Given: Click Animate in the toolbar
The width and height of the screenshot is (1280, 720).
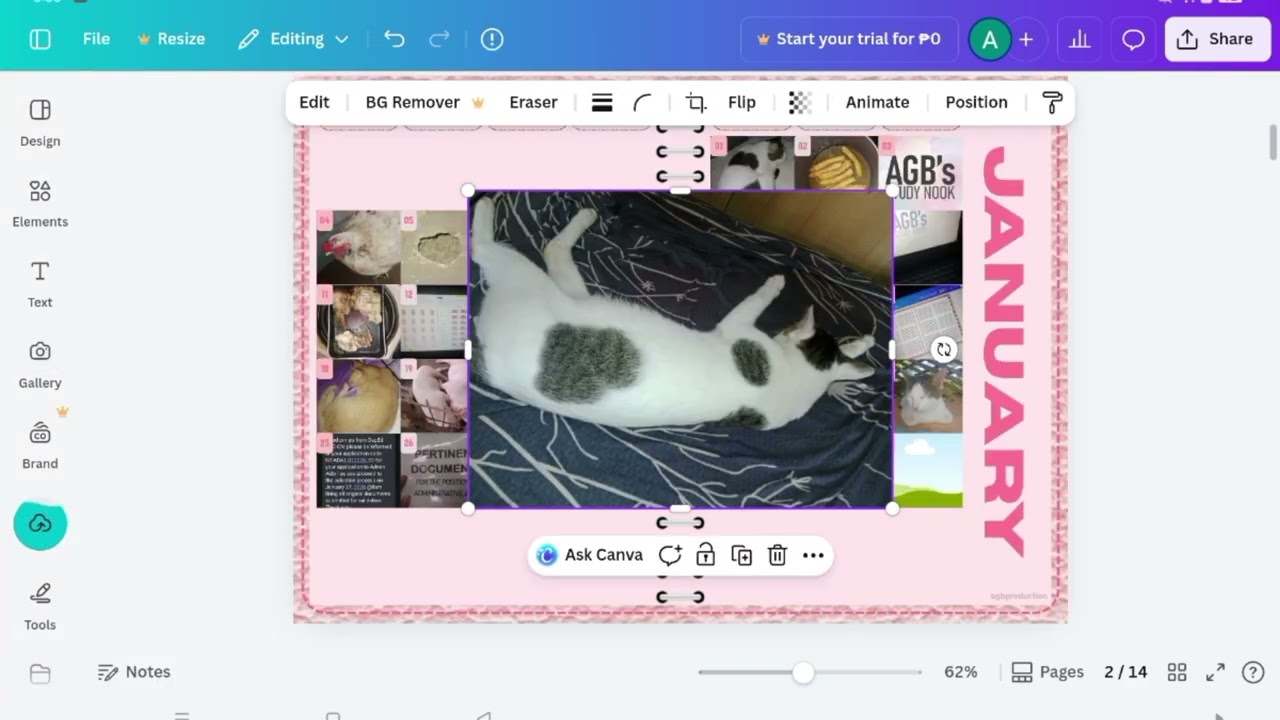Looking at the screenshot, I should coord(877,102).
